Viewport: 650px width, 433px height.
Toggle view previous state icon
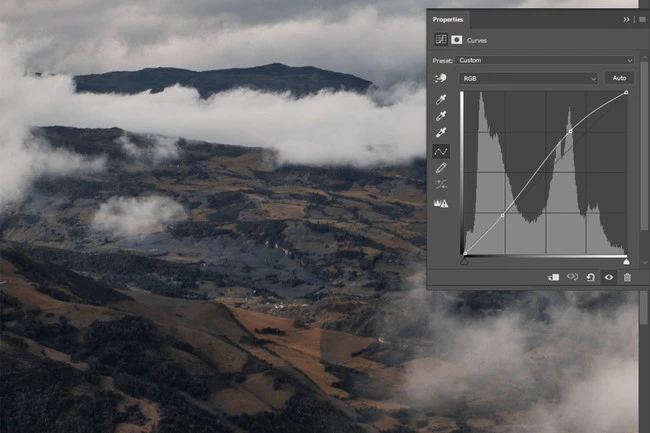(x=573, y=277)
